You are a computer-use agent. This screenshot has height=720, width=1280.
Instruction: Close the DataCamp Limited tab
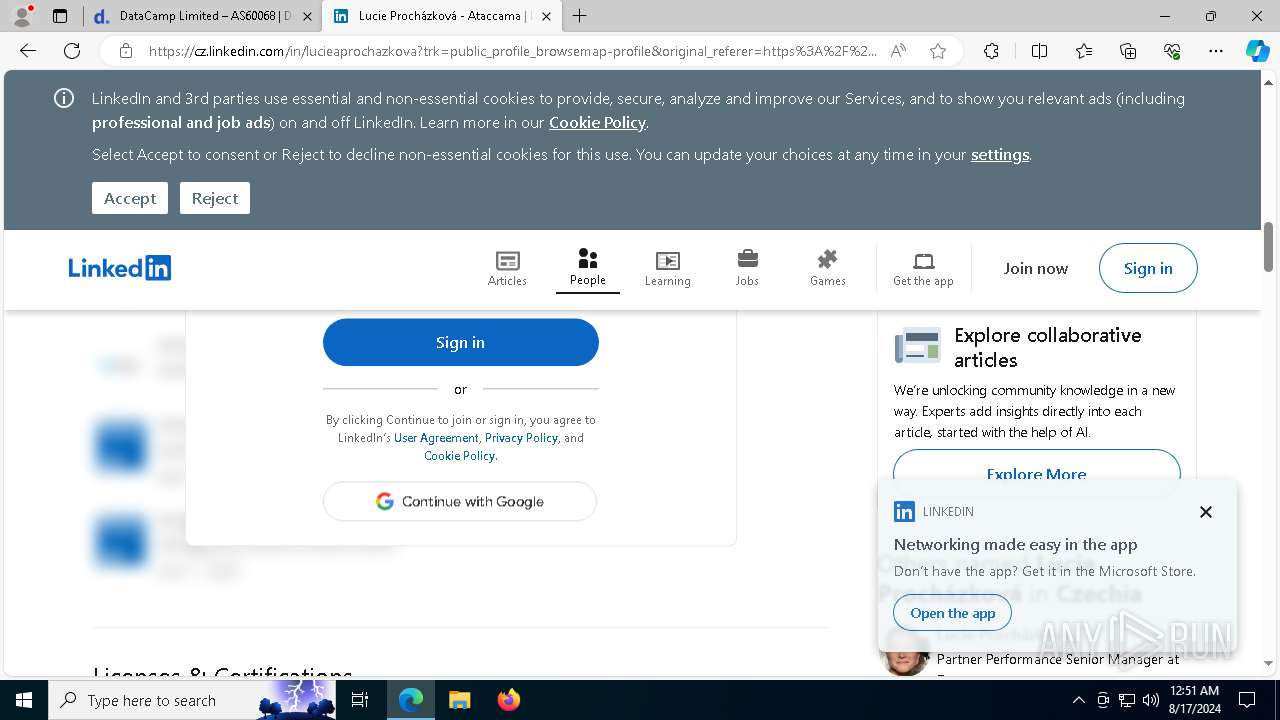pyautogui.click(x=307, y=16)
